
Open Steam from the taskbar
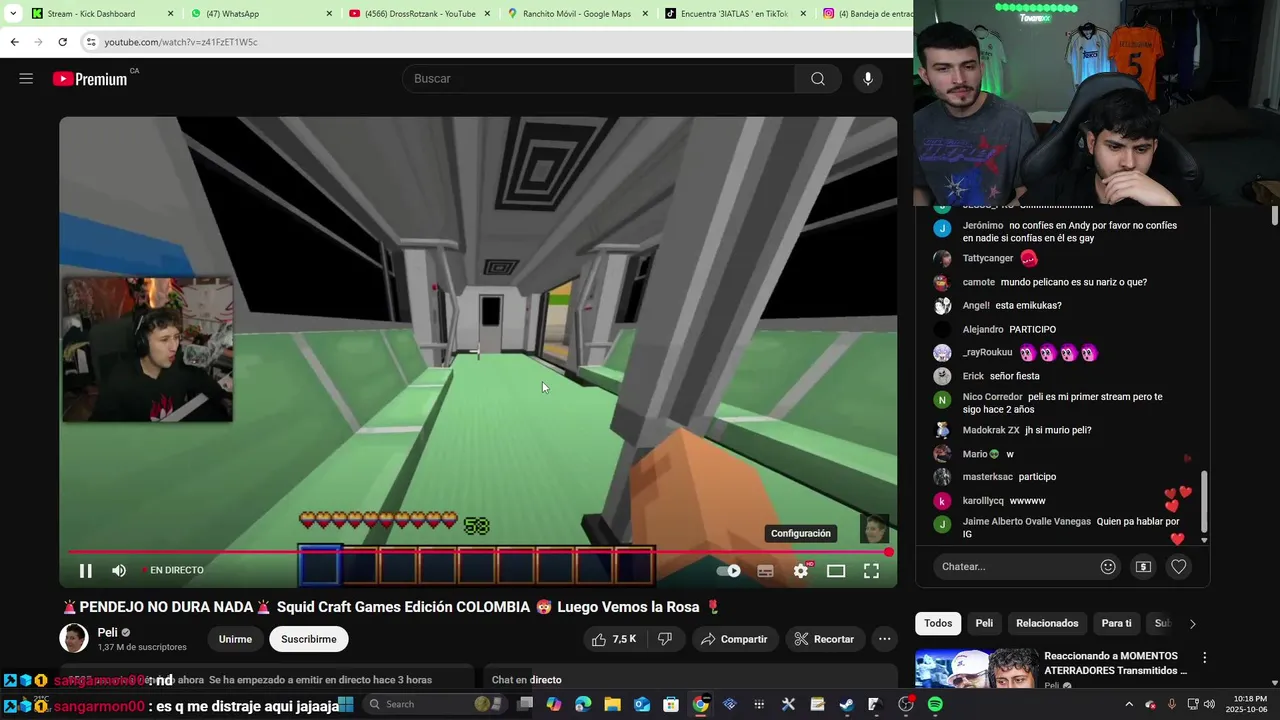(x=846, y=704)
